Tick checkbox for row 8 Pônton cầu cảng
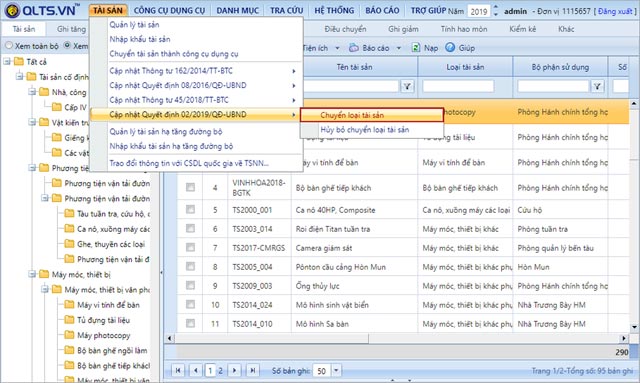 pos(190,266)
